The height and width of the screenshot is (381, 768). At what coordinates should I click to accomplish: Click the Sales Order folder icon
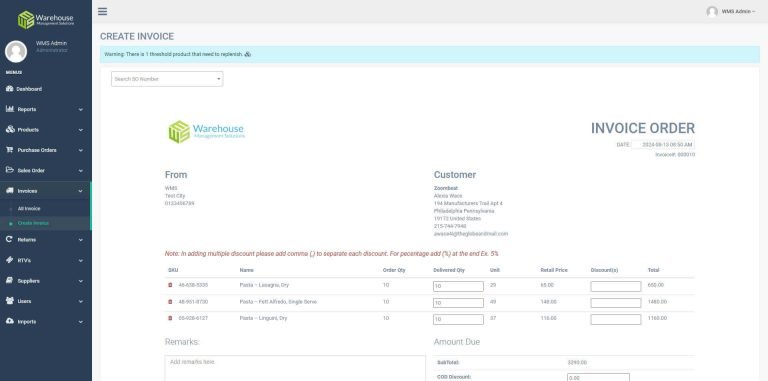[9, 170]
